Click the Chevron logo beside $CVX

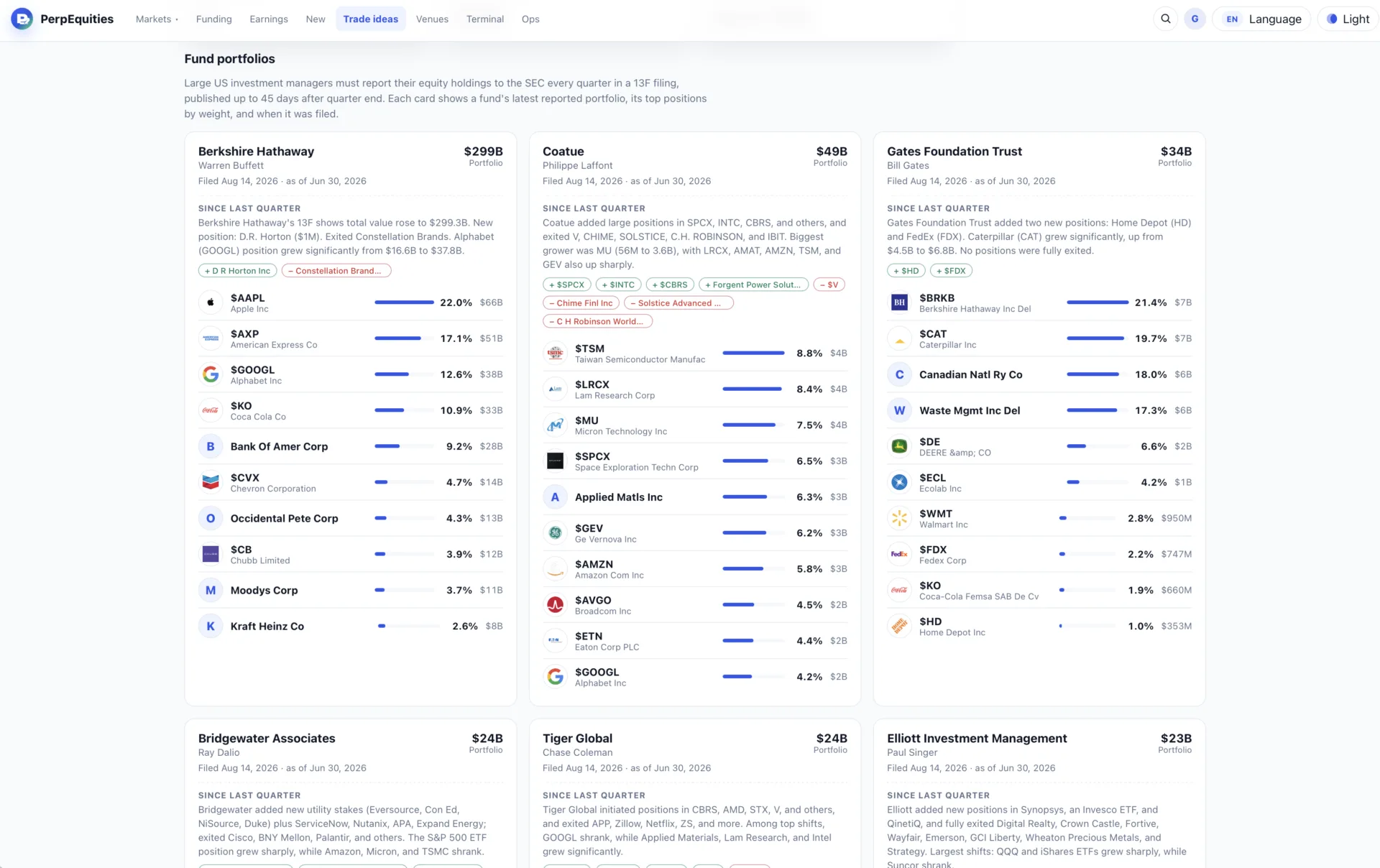point(211,482)
